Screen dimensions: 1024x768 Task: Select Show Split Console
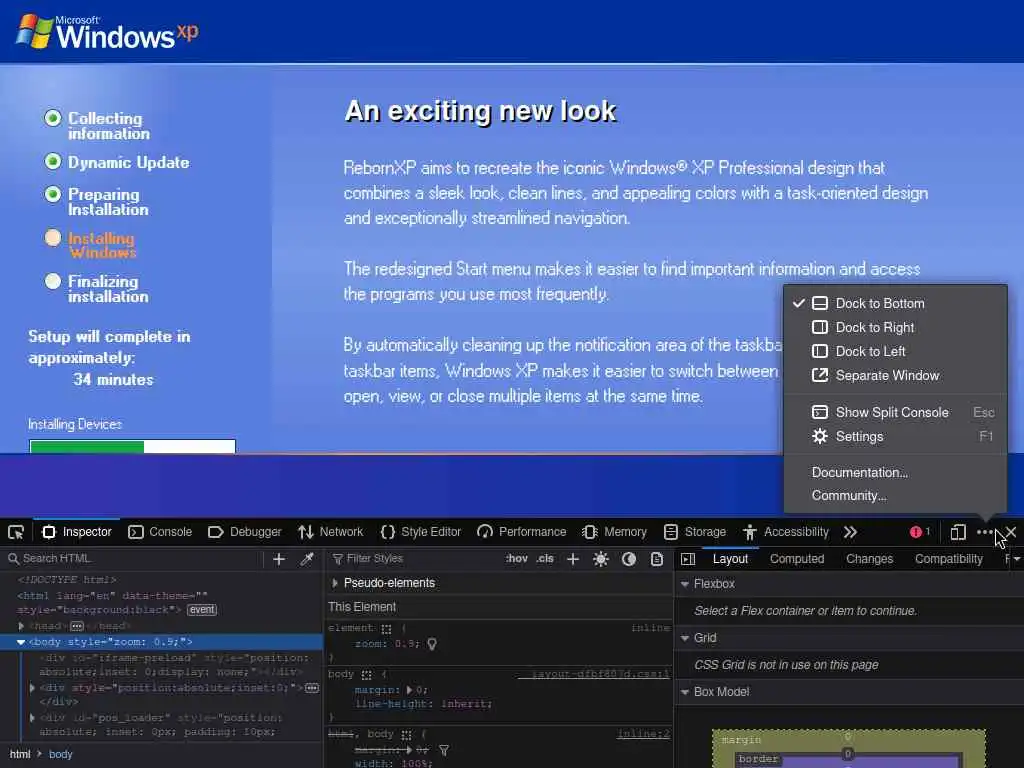[x=895, y=412]
